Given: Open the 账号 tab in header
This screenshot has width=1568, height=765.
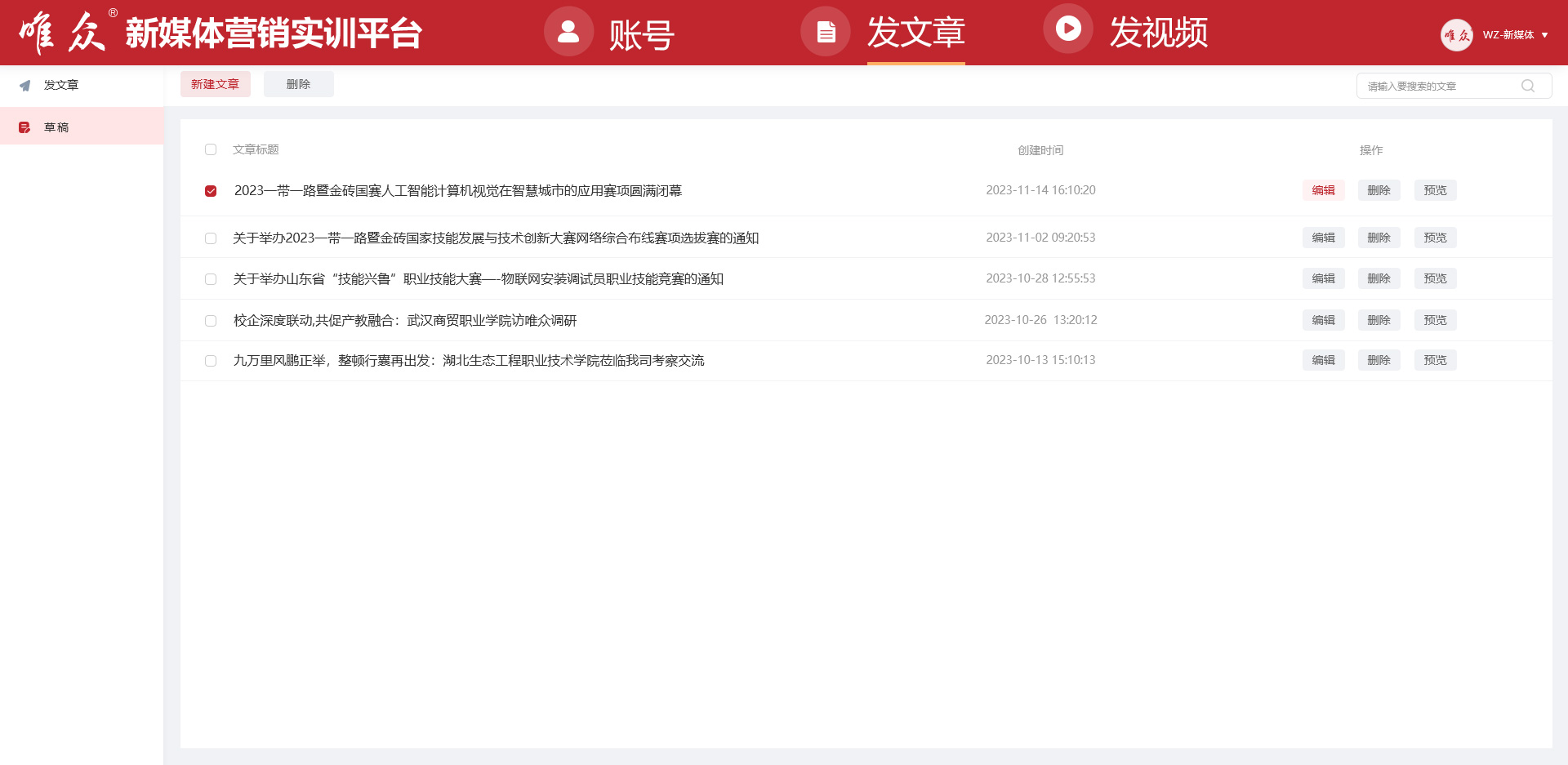Looking at the screenshot, I should point(641,35).
